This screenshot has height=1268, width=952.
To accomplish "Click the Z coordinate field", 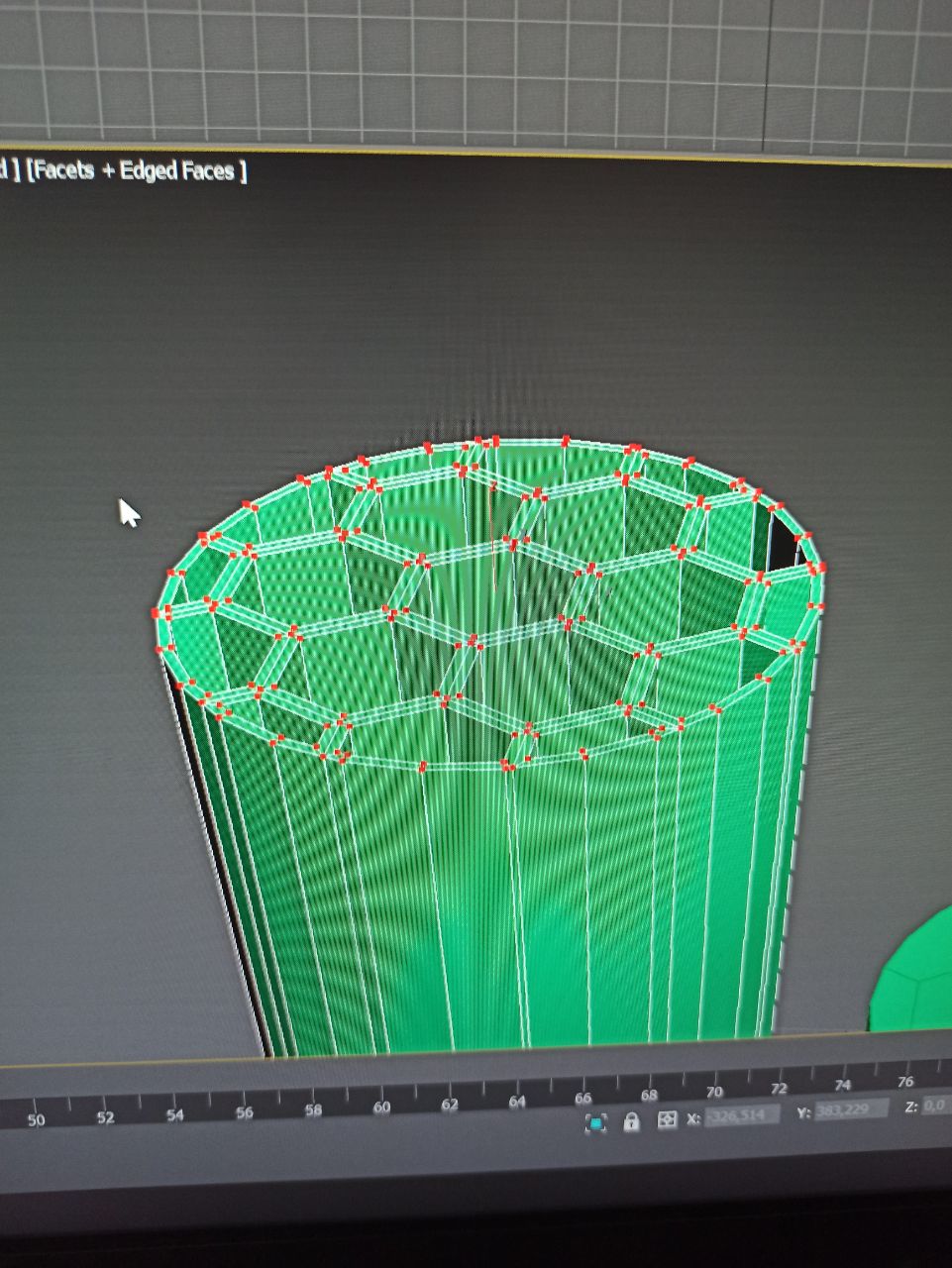I will tap(936, 1105).
